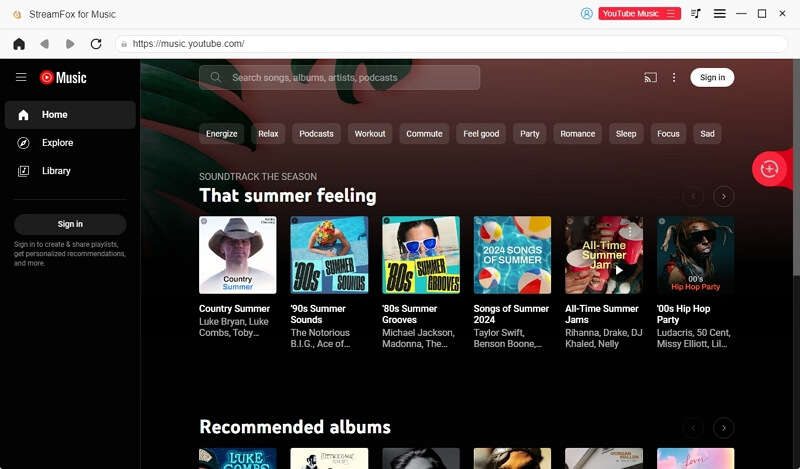800x469 pixels.
Task: Click the Songs of Summer 2024 title
Action: (x=511, y=314)
